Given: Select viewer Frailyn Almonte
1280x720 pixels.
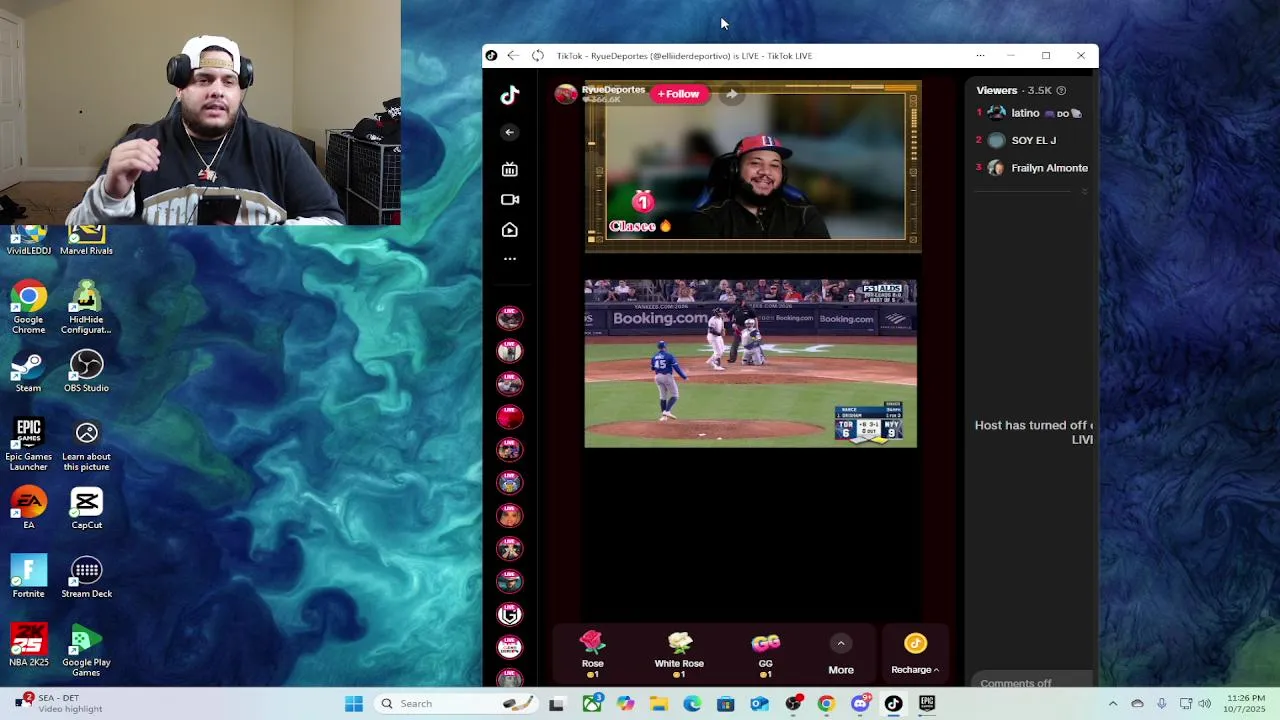Looking at the screenshot, I should click(1031, 168).
